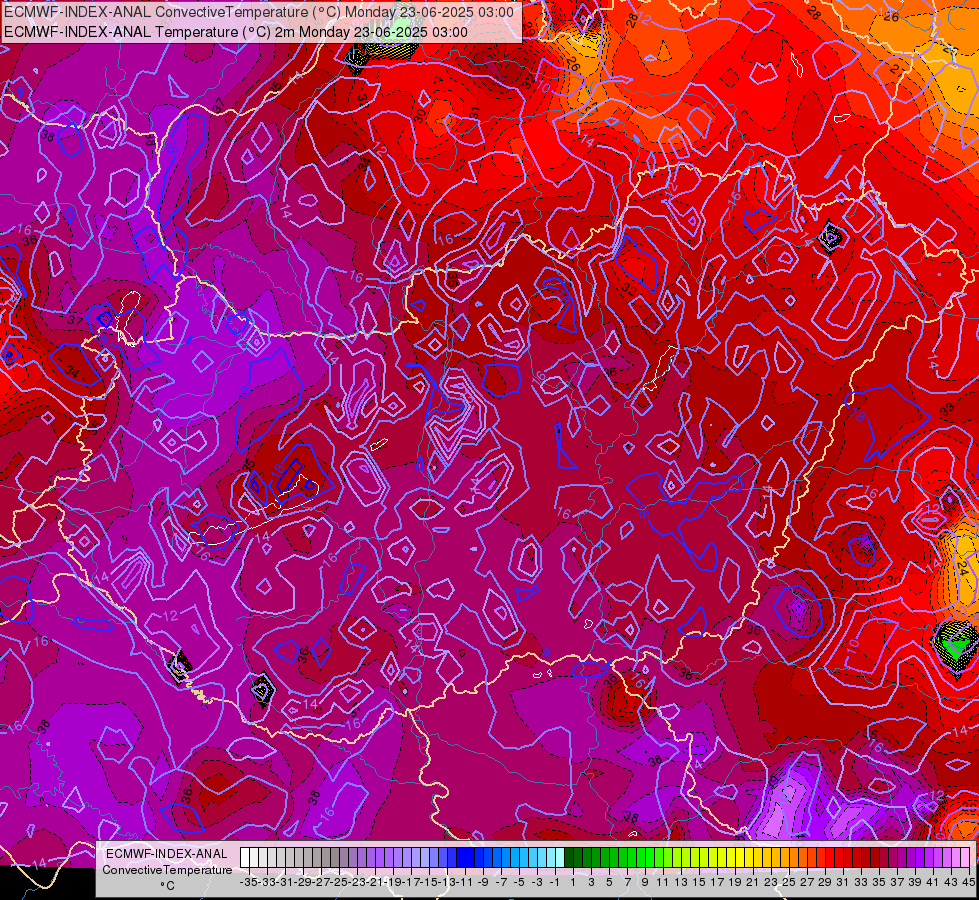Click the -5 value on the legend scale
Viewport: 979px width, 900px height.
(519, 882)
